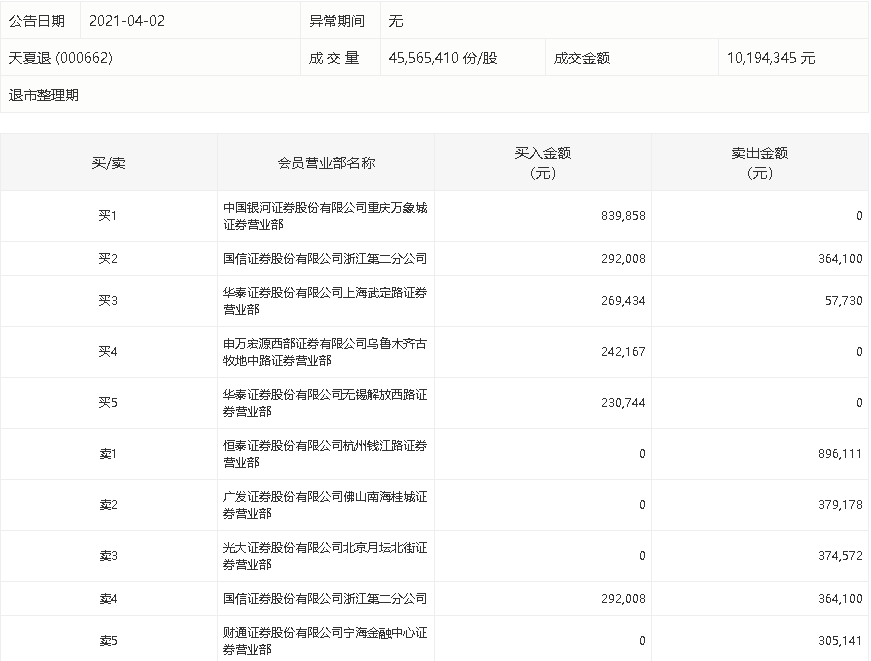Click 中国银河证券 重庆万象城 branch name
Image resolution: width=871 pixels, height=661 pixels.
325,216
